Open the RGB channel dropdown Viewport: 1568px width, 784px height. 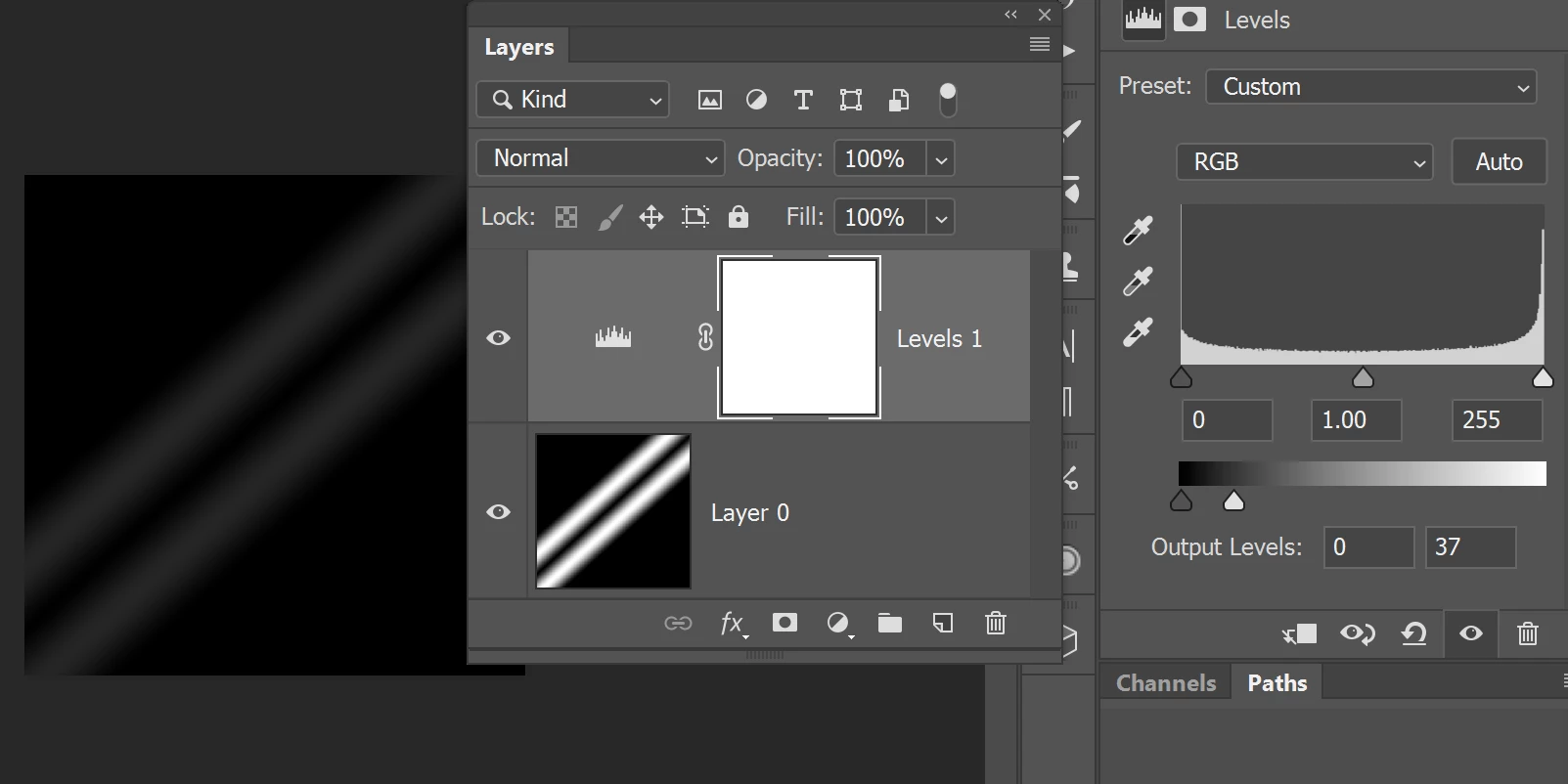[1305, 162]
